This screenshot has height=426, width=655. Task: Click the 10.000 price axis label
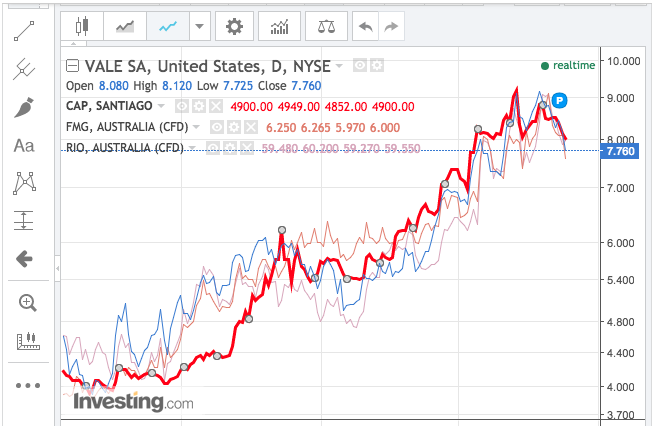(623, 61)
